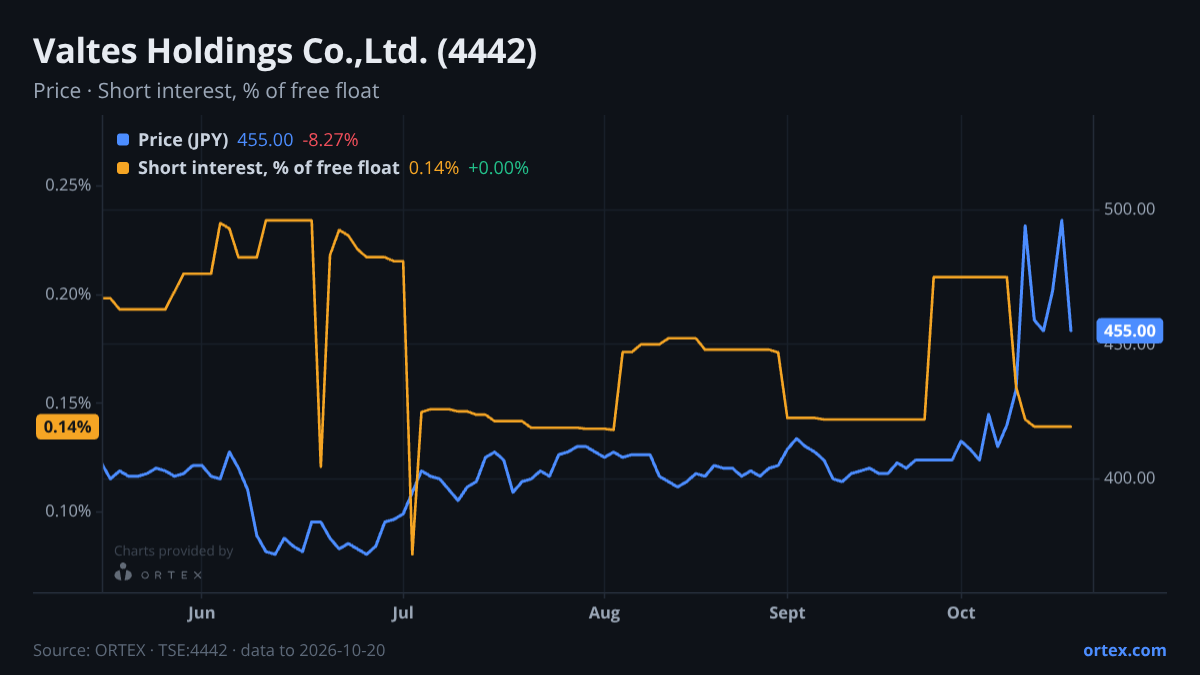The width and height of the screenshot is (1200, 675).
Task: Click the Sept x-axis label
Action: (788, 612)
